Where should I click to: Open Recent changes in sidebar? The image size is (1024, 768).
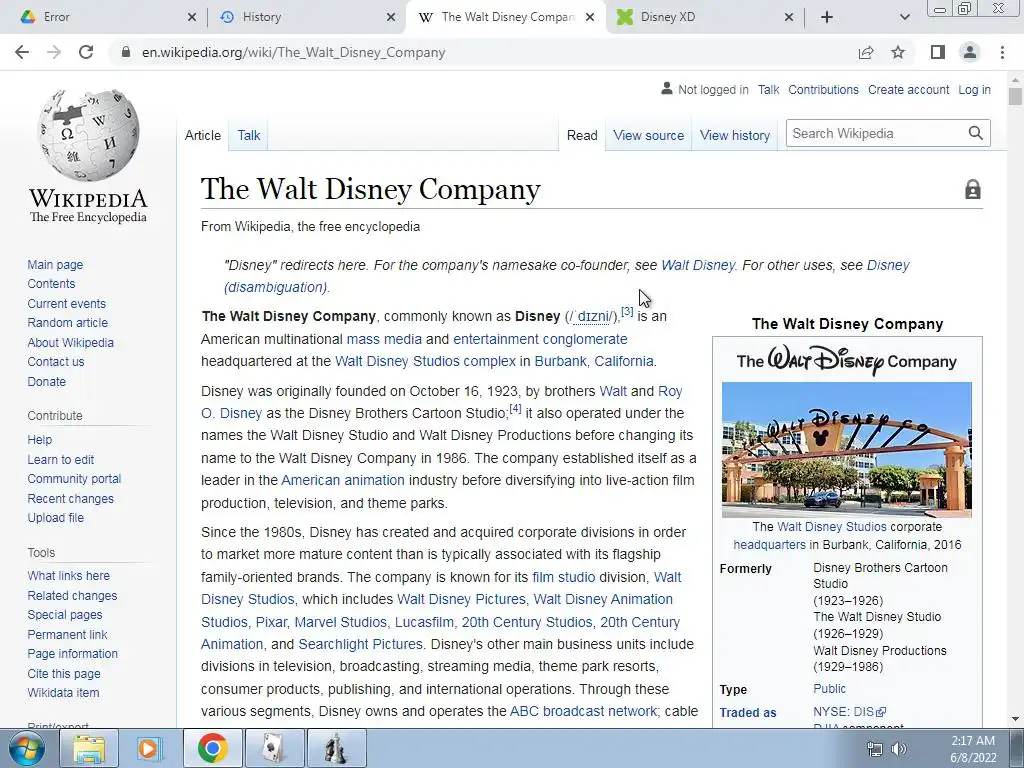coord(71,498)
